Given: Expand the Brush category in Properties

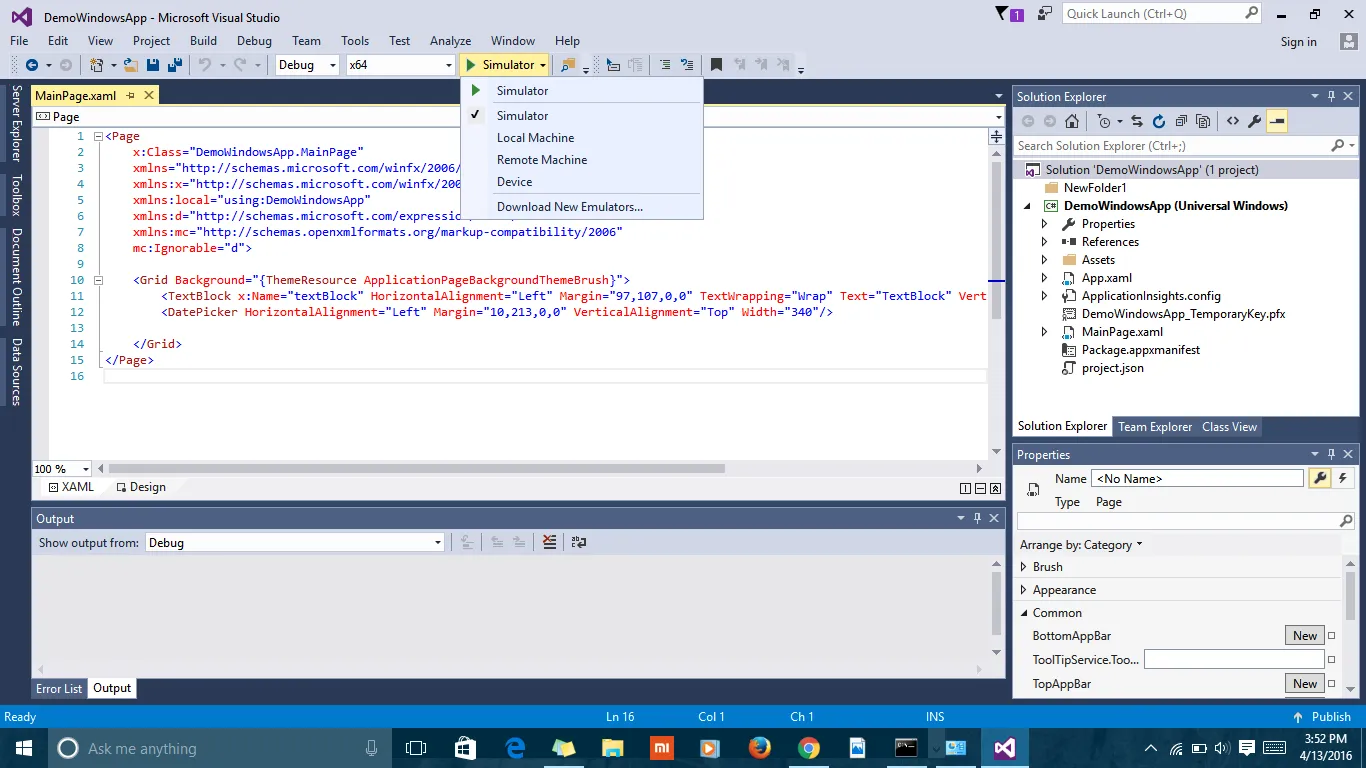Looking at the screenshot, I should pos(1023,567).
